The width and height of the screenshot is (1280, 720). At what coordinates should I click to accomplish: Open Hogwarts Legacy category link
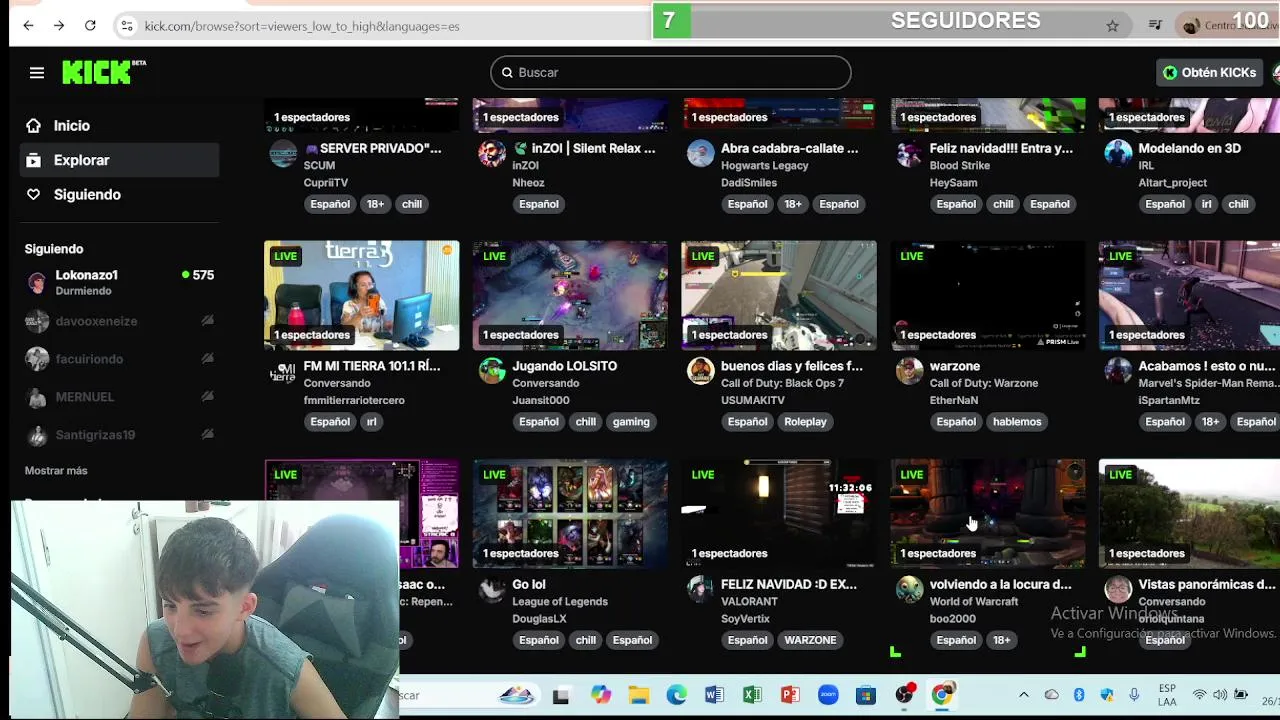click(764, 165)
